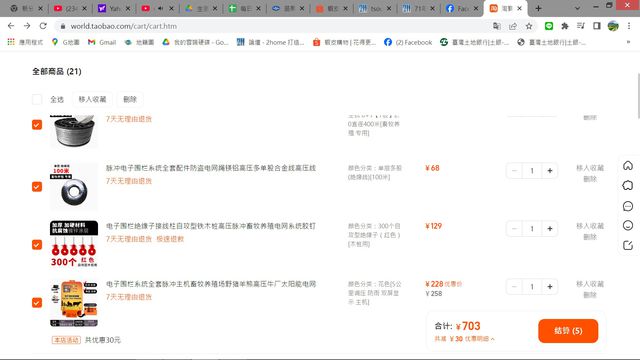Open the Gmail bookmark
The height and width of the screenshot is (360, 640).
coord(102,42)
